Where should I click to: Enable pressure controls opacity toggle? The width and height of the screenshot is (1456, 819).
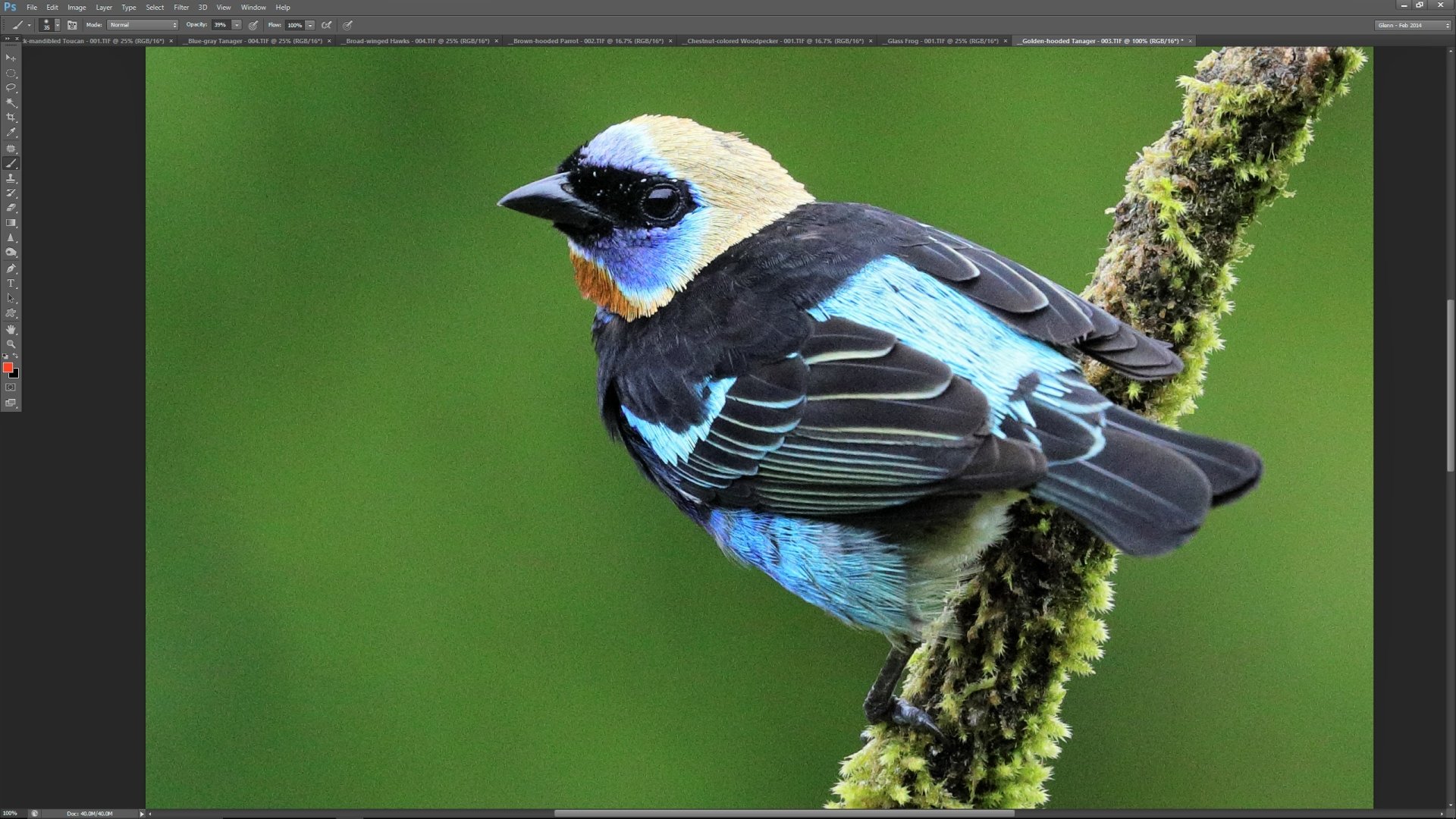(253, 25)
